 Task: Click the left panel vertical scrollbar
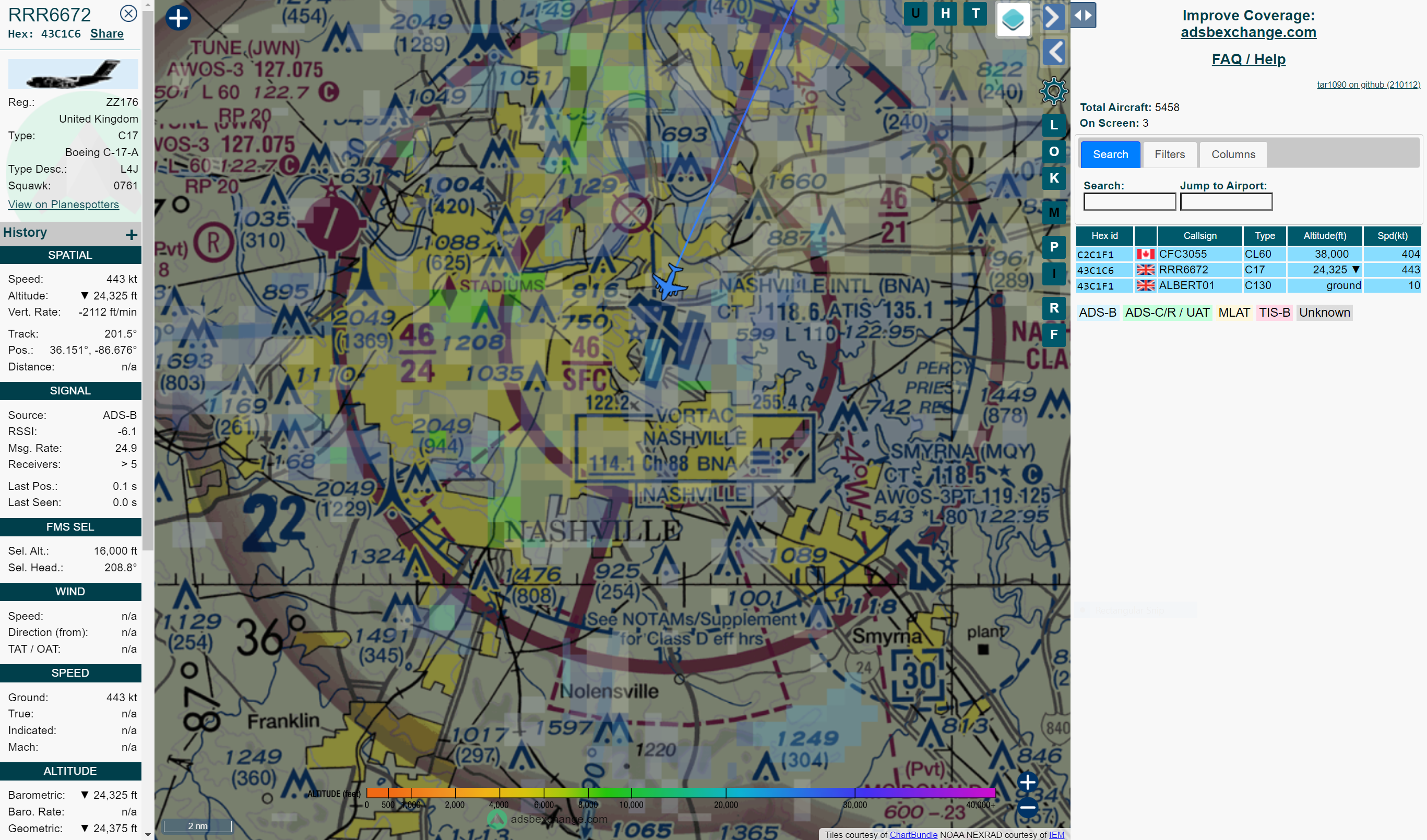(147, 280)
